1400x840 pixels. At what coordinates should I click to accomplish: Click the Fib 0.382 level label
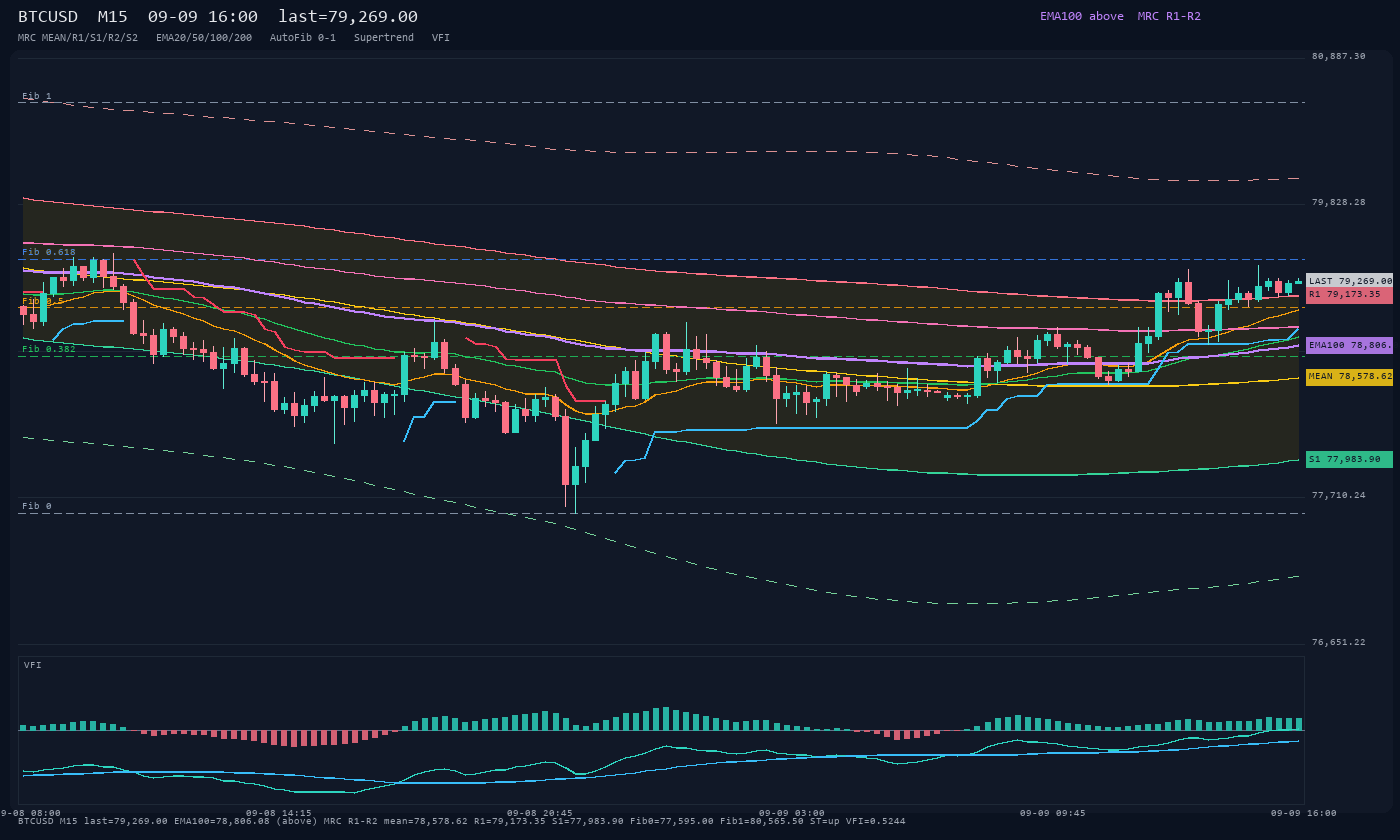49,349
